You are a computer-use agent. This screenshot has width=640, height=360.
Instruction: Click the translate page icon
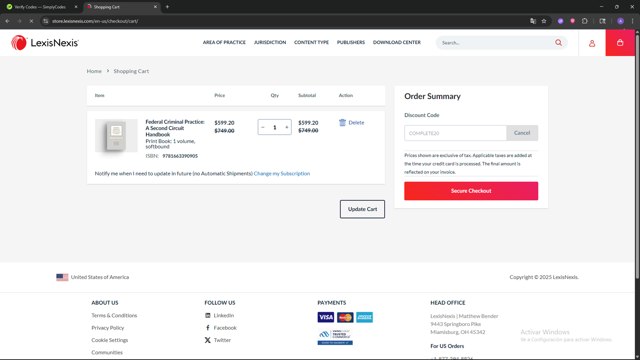pyautogui.click(x=533, y=21)
